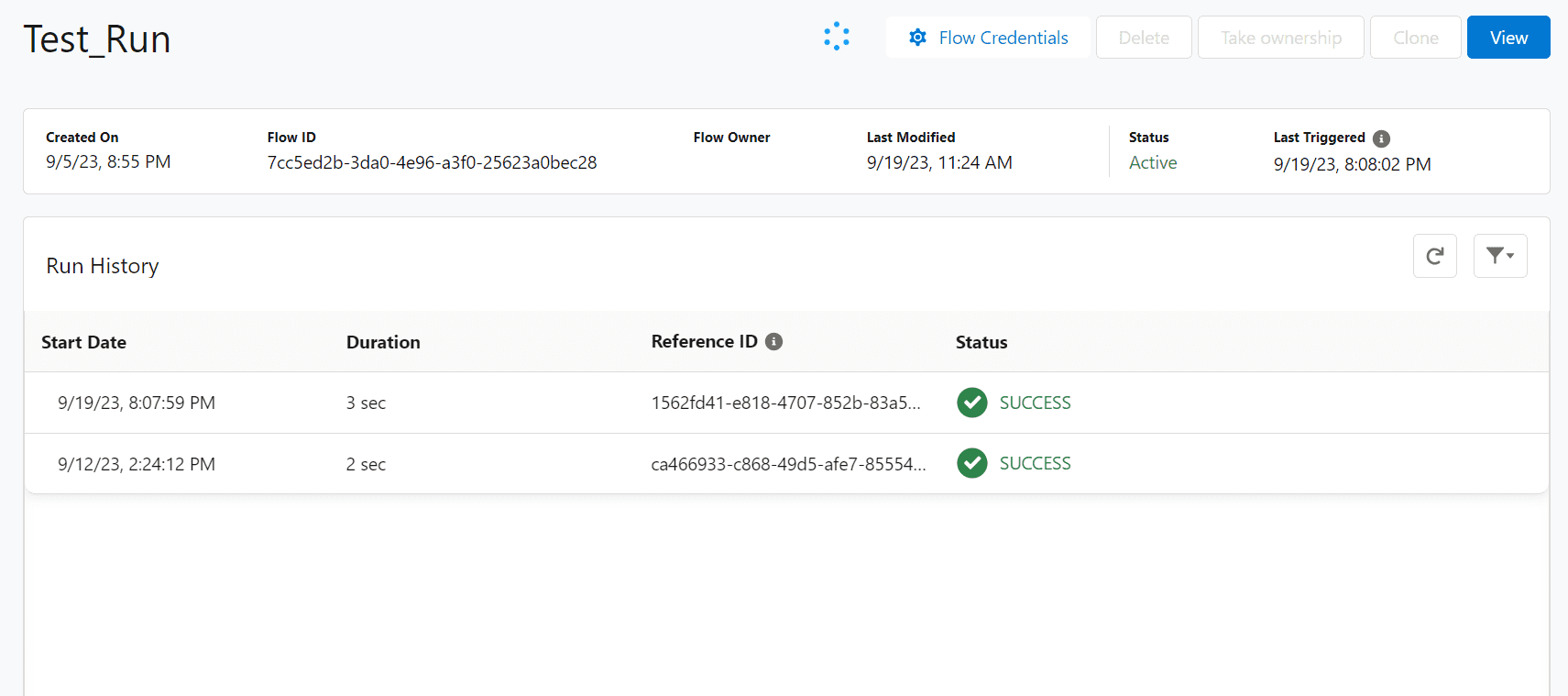Viewport: 1568px width, 696px height.
Task: Click reference ID ca466933-c868-49d5-afe7-85554...
Action: click(x=788, y=464)
